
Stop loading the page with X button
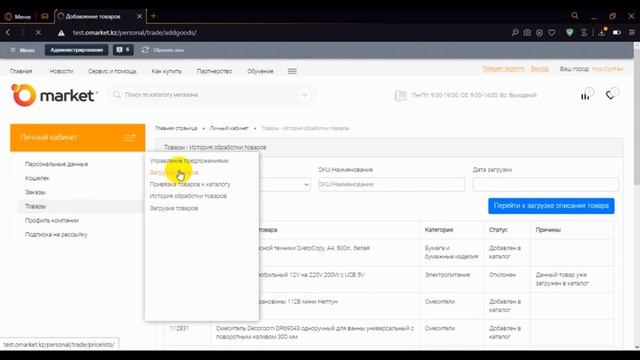click(x=38, y=32)
